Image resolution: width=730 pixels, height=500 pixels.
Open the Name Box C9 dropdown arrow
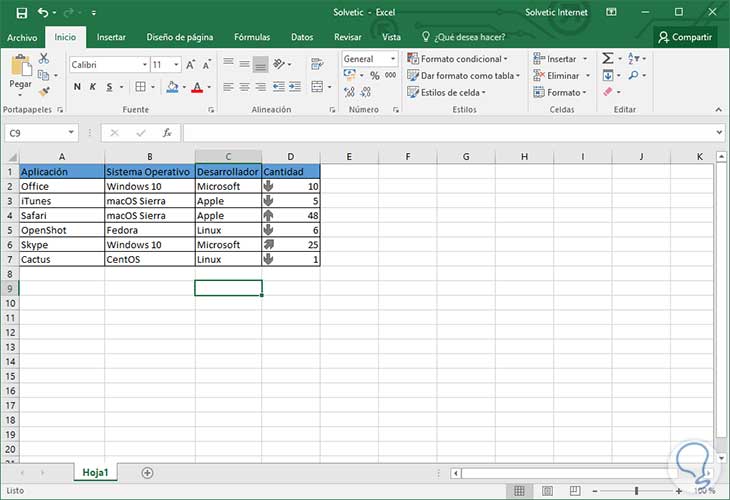point(71,133)
